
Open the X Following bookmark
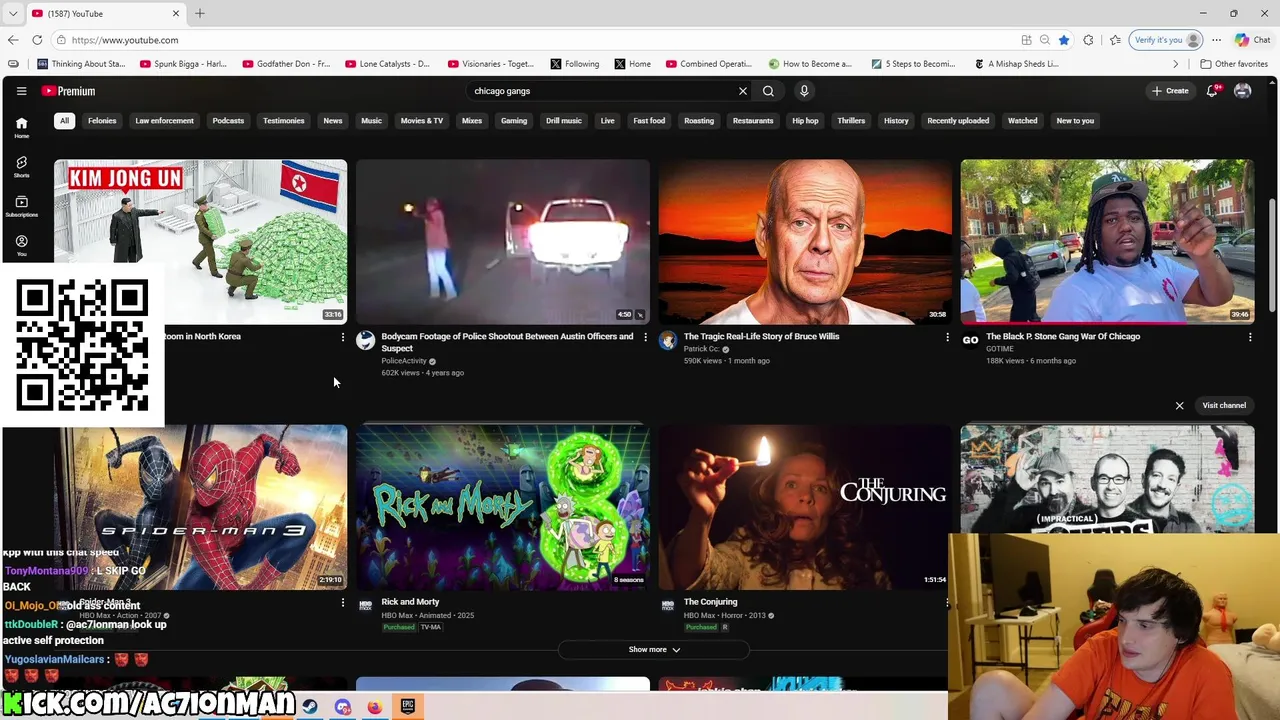pyautogui.click(x=575, y=64)
